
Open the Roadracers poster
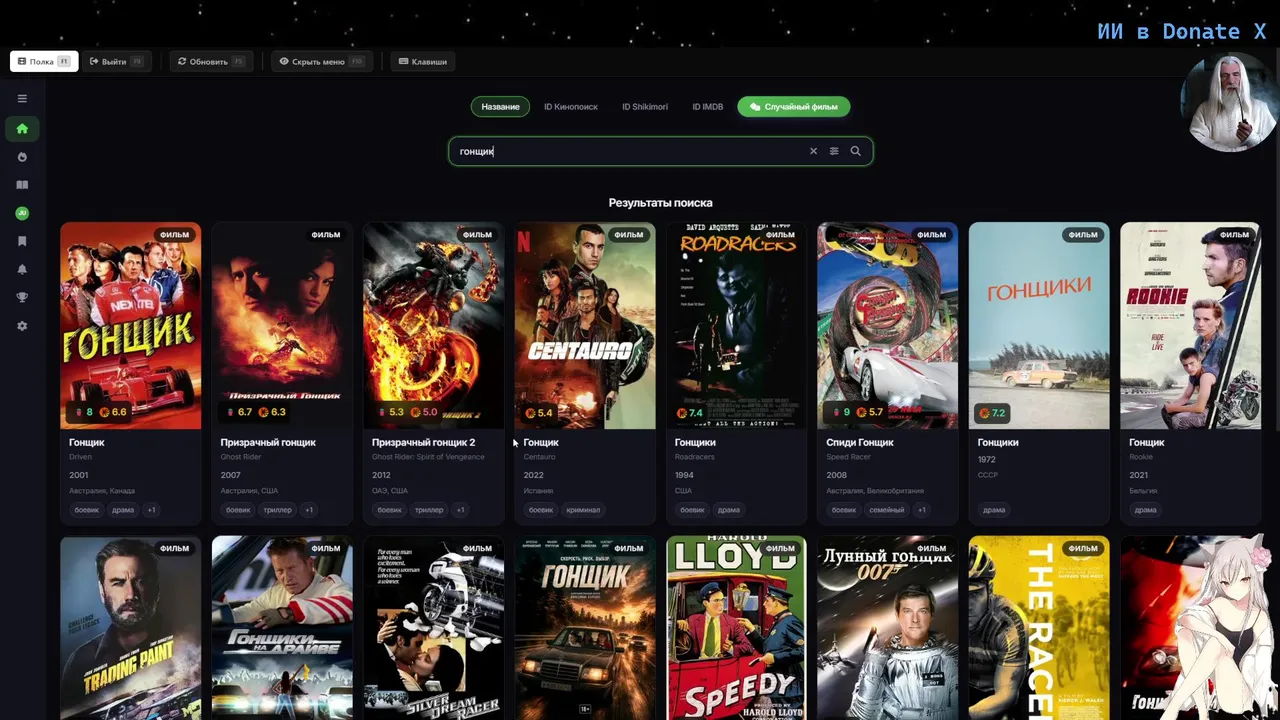click(x=737, y=325)
